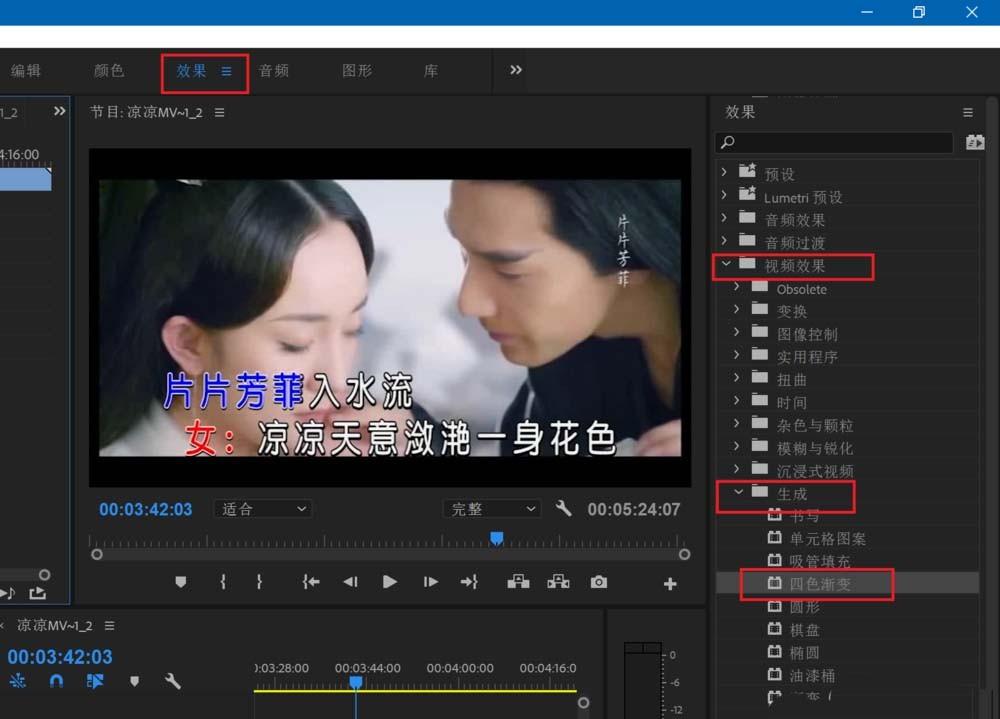The image size is (1000, 719).
Task: Open the 完整 playback resolution dropdown
Action: point(491,509)
